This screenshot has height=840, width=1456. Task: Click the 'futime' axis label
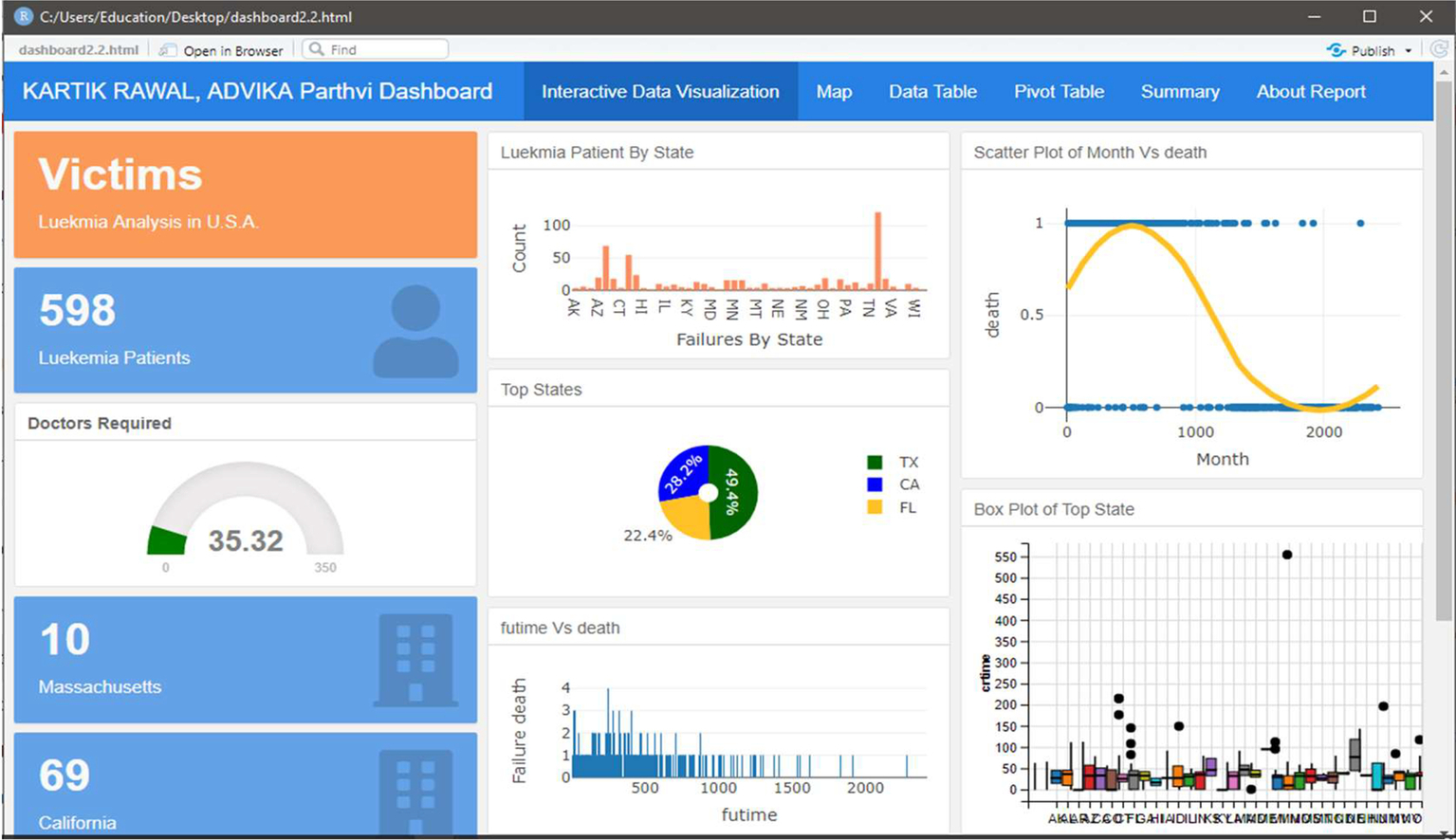pos(749,814)
